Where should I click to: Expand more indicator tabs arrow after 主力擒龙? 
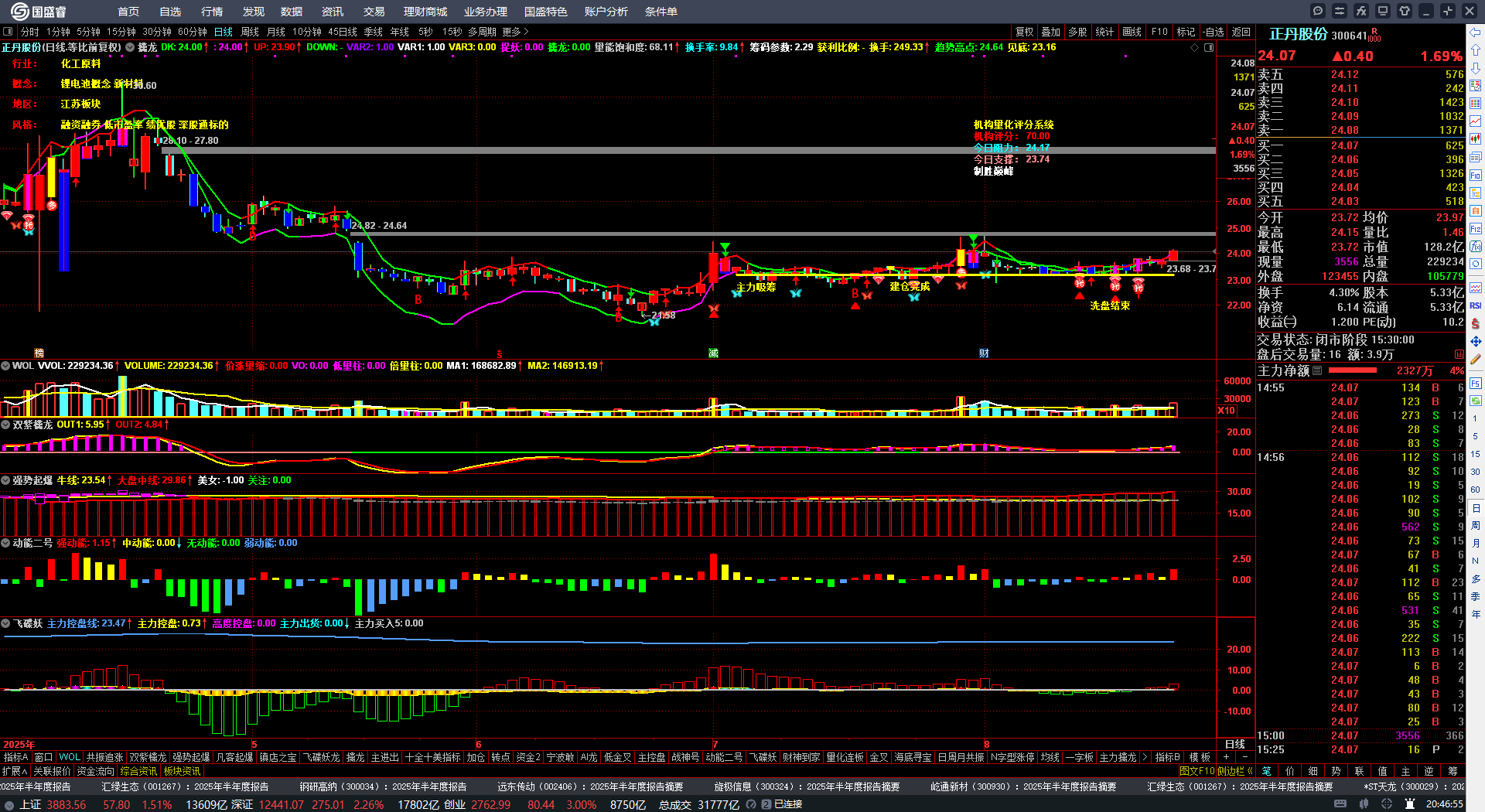click(x=1145, y=757)
